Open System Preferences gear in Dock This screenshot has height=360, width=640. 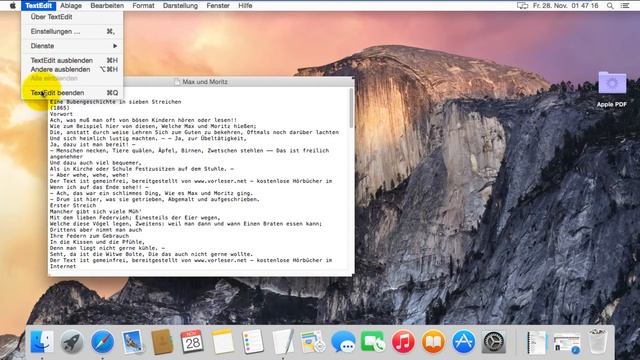[x=493, y=342]
